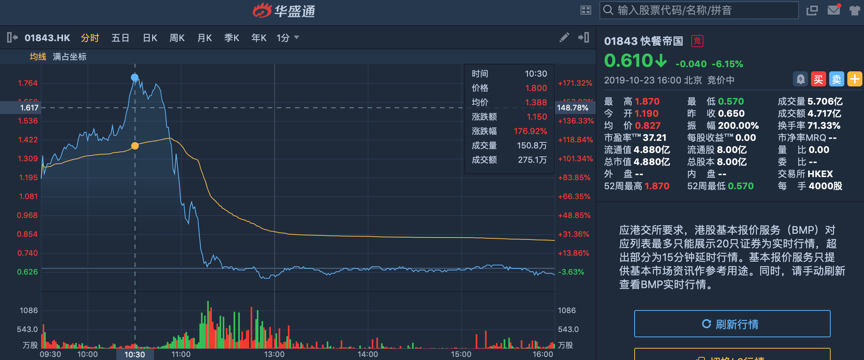
Task: Switch to the 年K chart tab
Action: tap(259, 38)
